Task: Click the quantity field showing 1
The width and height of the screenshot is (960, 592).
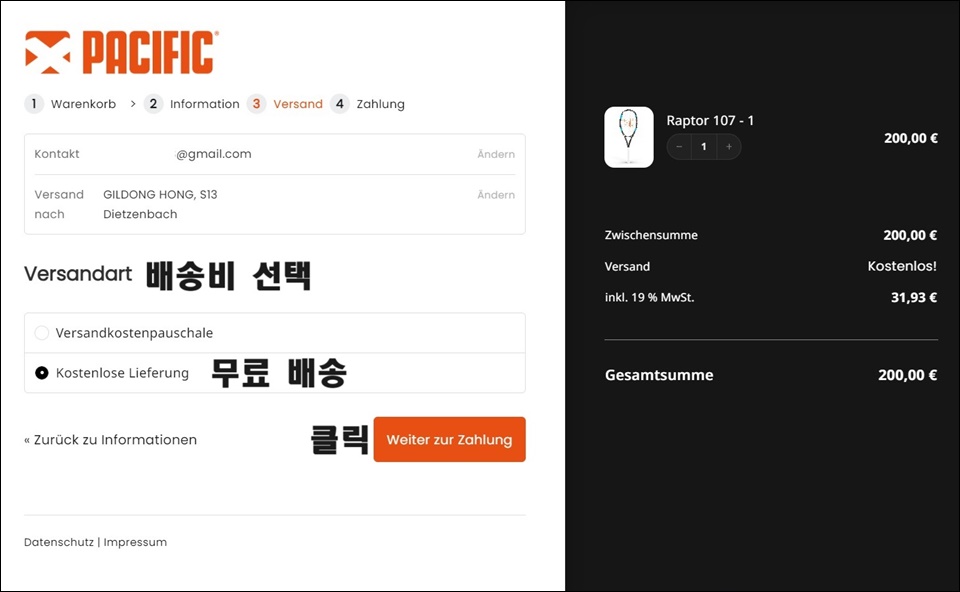Action: pyautogui.click(x=703, y=147)
